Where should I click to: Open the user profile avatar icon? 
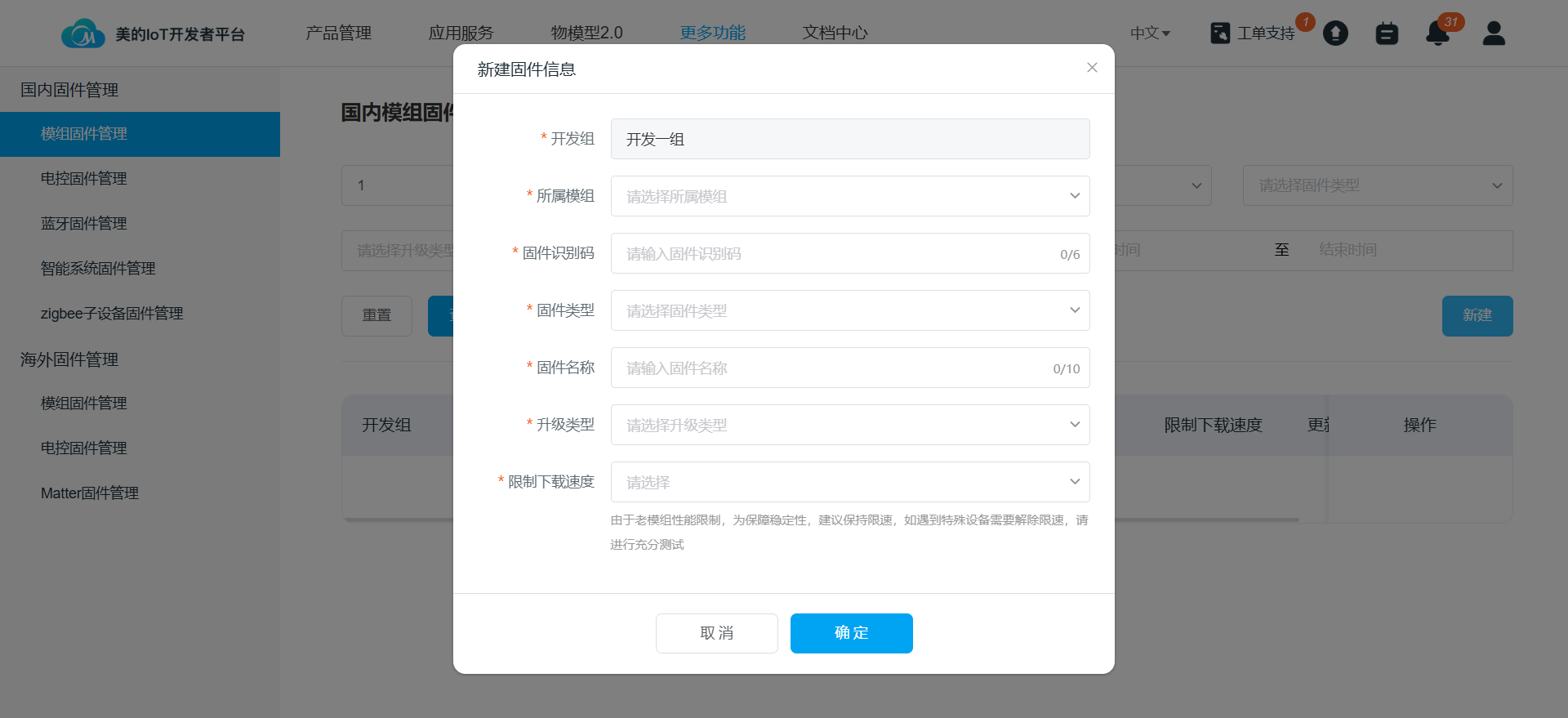click(1494, 33)
